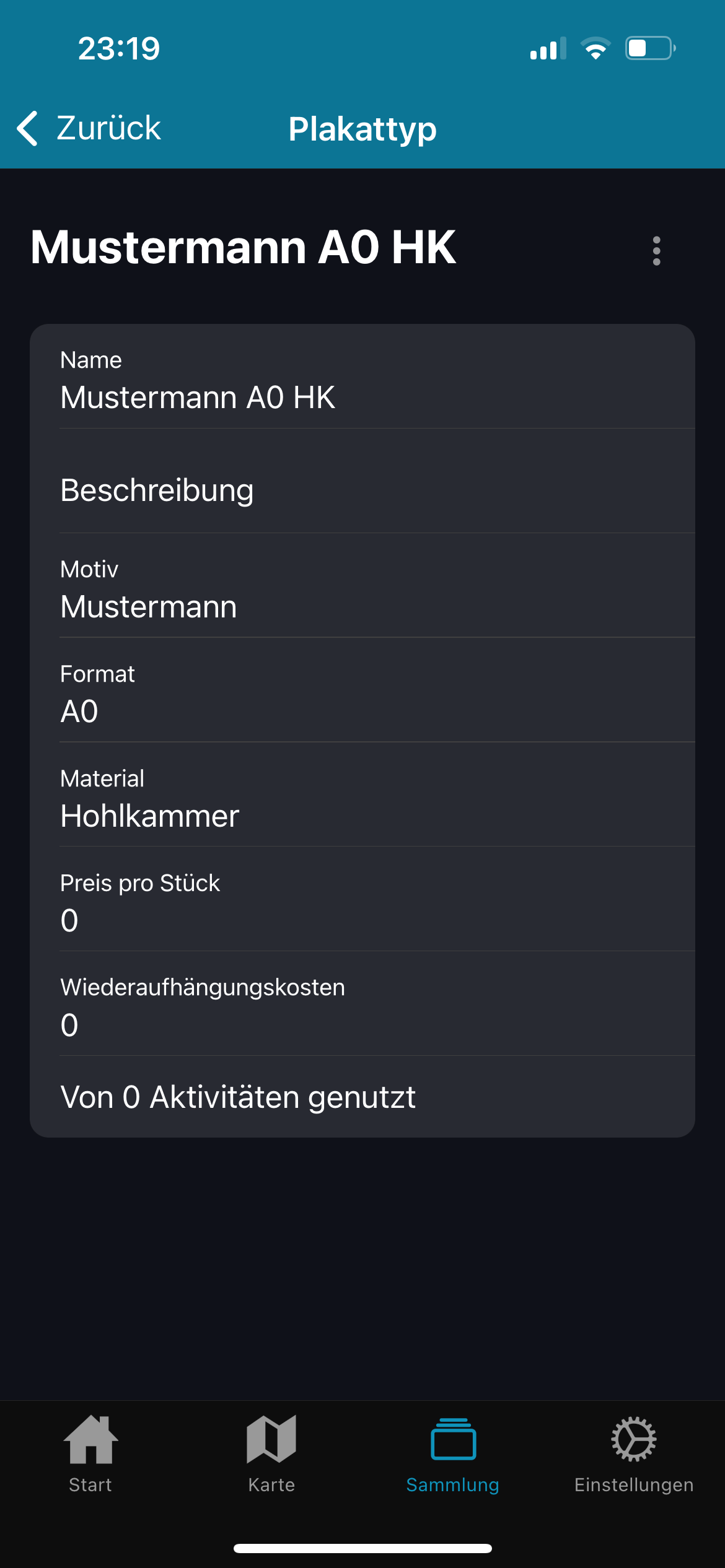This screenshot has height=1568, width=725.
Task: Open the Format A0 row
Action: coord(362,694)
